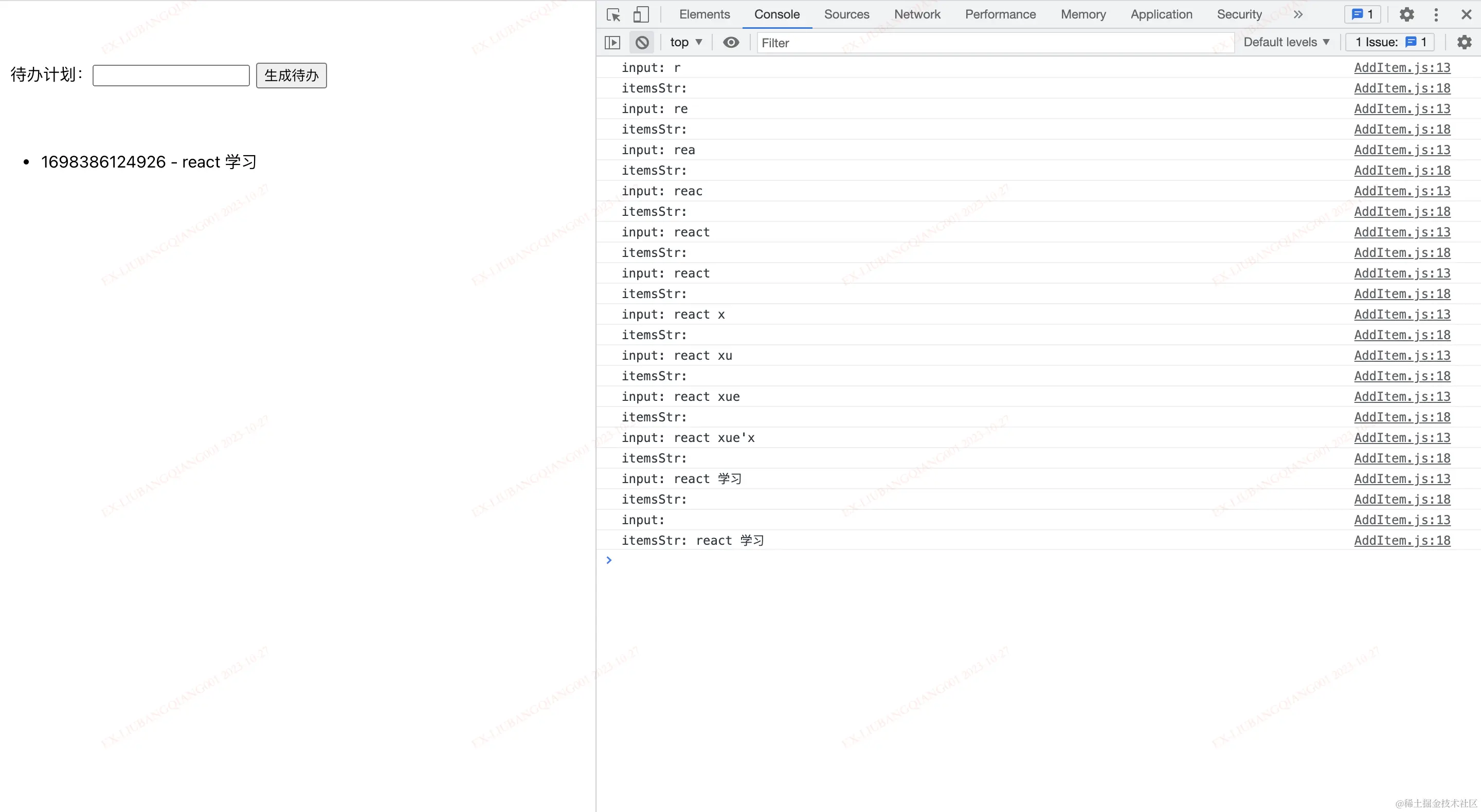Click the 生成待办 button
This screenshot has height=812, width=1481.
tap(291, 75)
